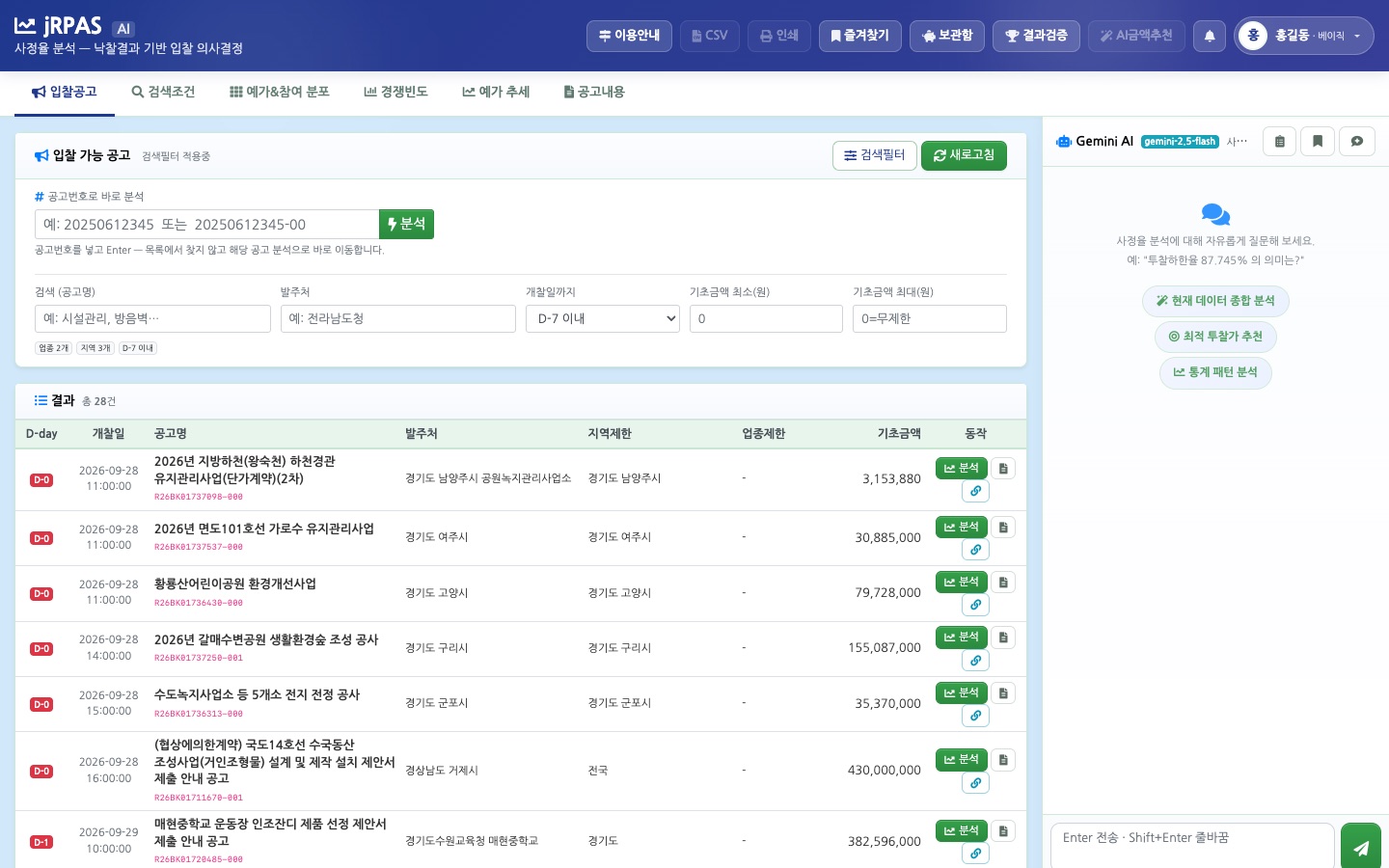Open 즐겨찾기 favorites
The width and height of the screenshot is (1389, 868).
coord(860,36)
